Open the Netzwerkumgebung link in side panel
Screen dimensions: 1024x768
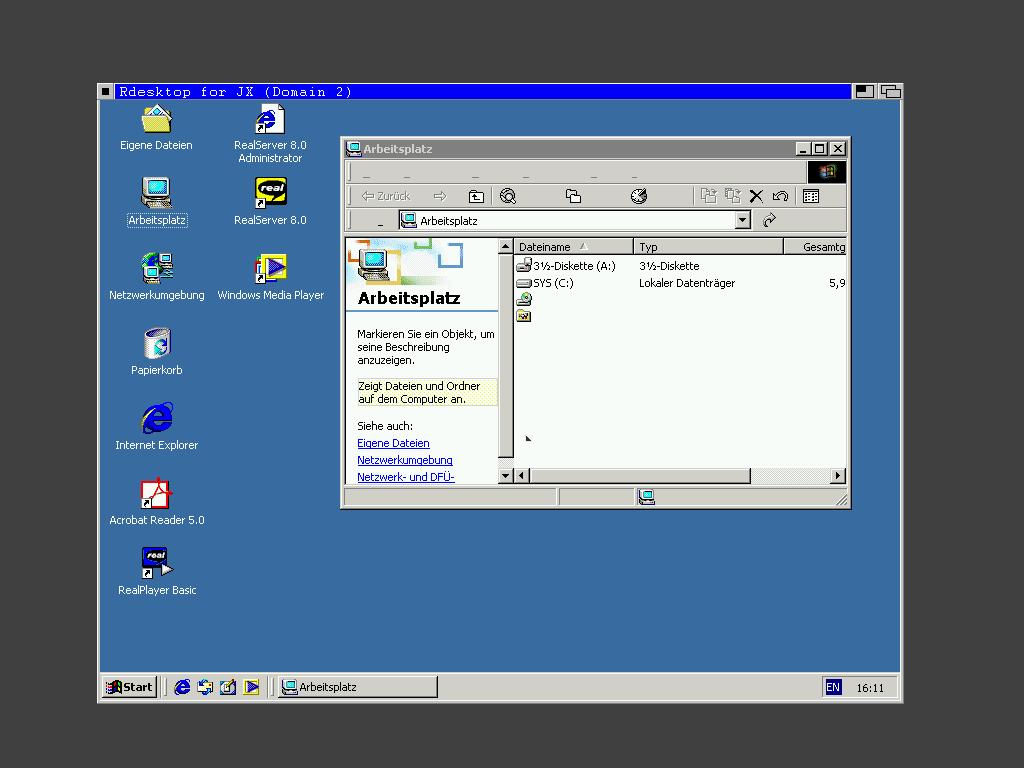(404, 460)
